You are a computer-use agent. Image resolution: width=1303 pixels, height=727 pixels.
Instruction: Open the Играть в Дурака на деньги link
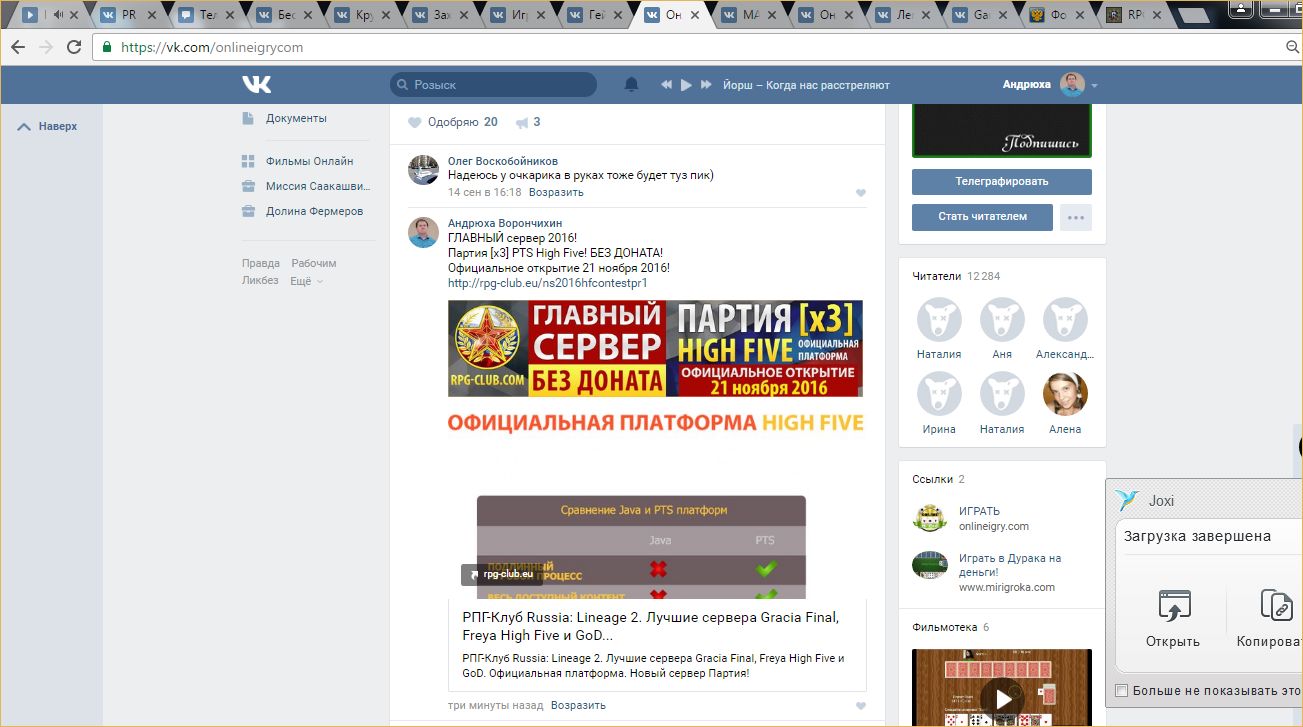[1010, 565]
